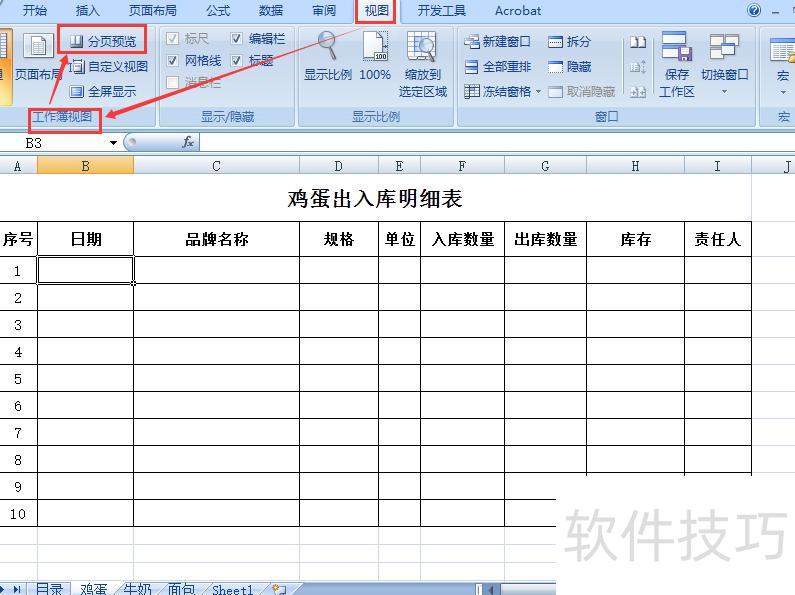Select column C header
The width and height of the screenshot is (795, 595).
pyautogui.click(x=216, y=166)
